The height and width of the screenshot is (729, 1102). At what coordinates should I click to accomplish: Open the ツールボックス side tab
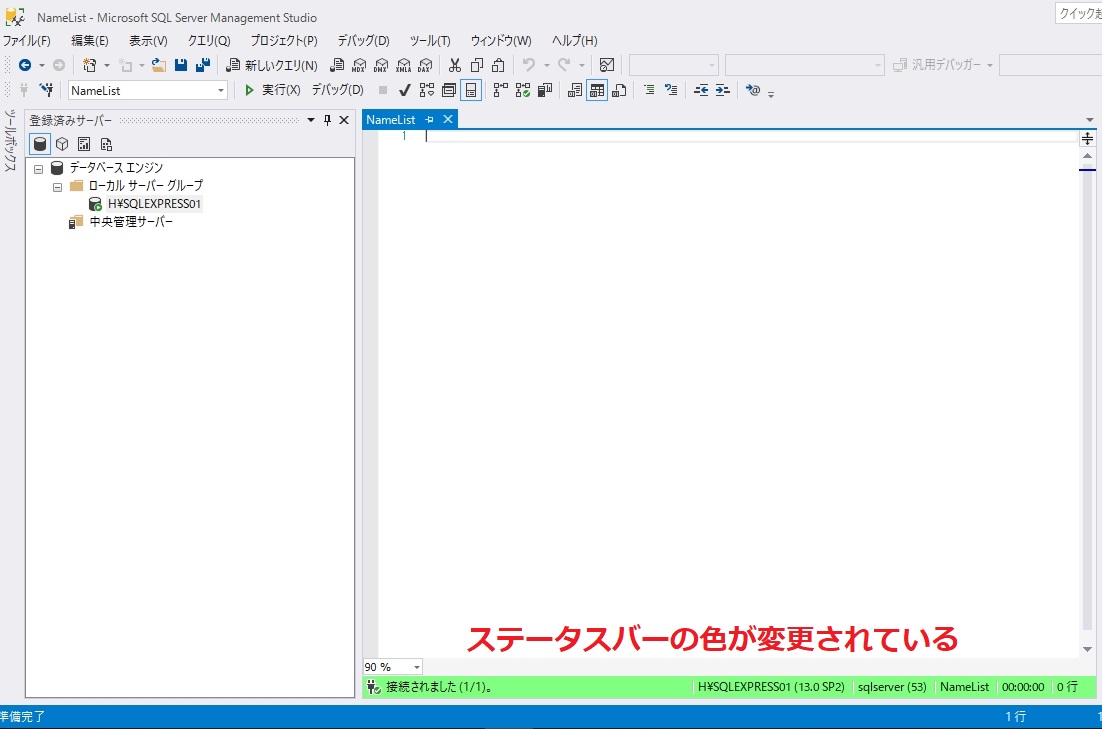coord(10,141)
